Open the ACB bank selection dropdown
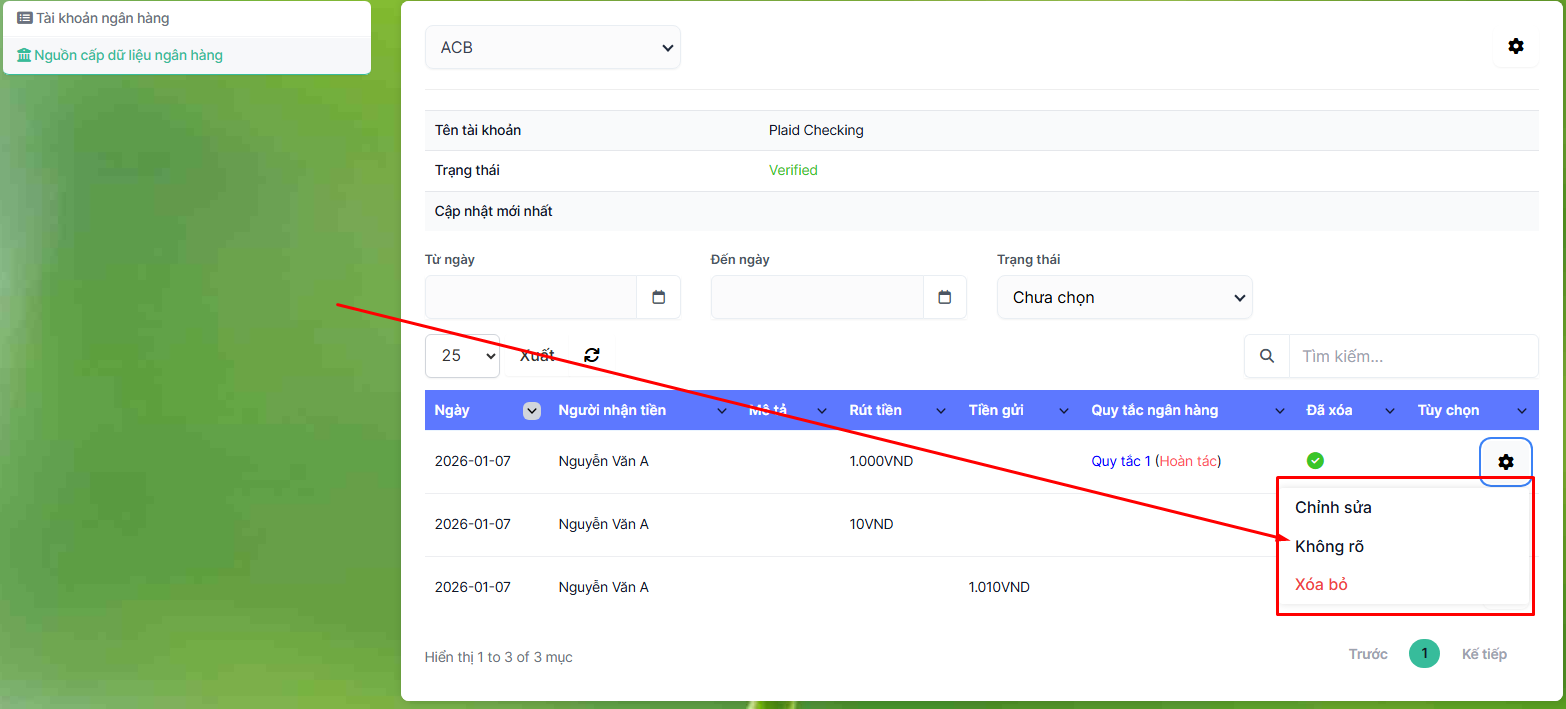The height and width of the screenshot is (709, 1566). [552, 47]
